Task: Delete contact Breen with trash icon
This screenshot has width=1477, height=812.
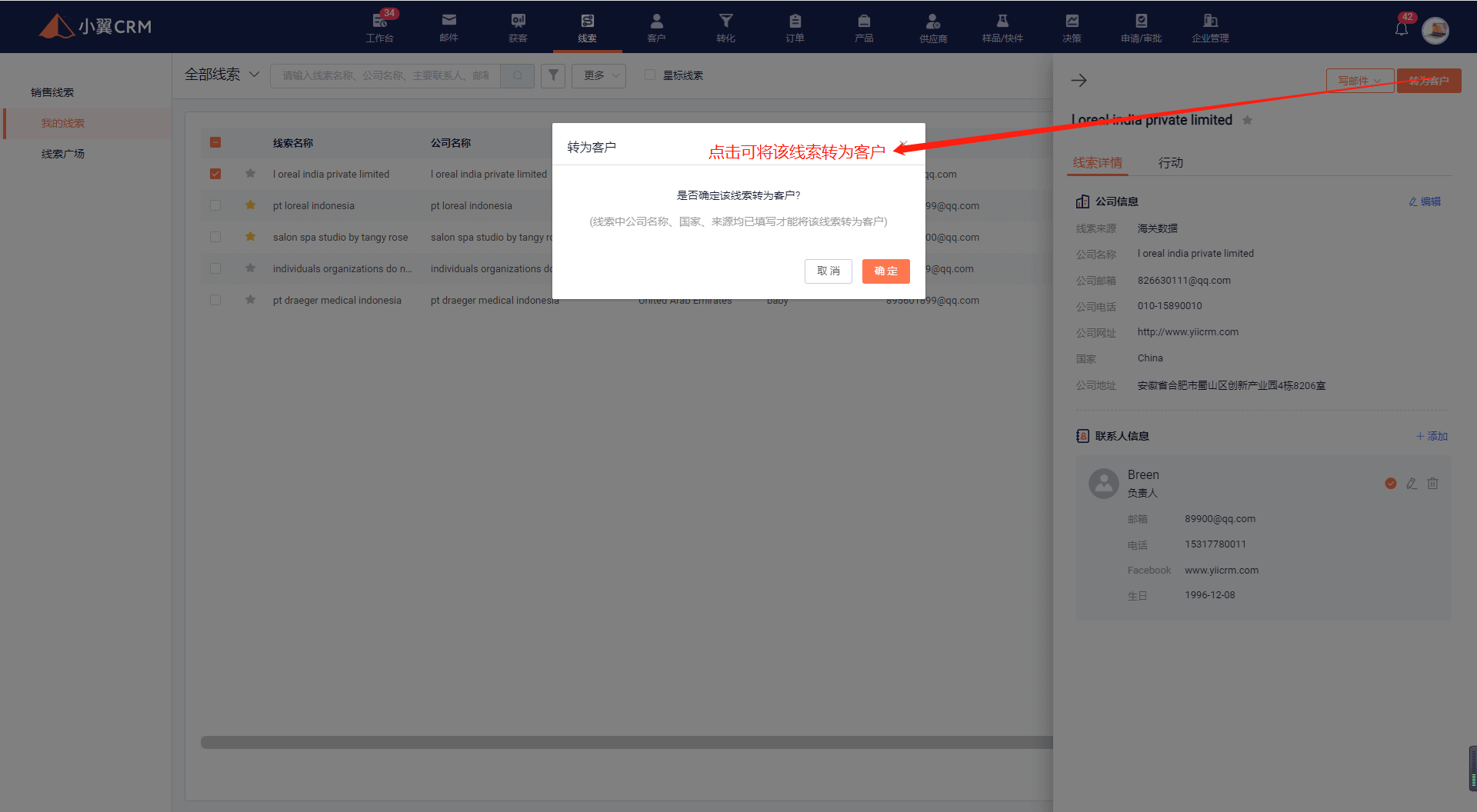Action: tap(1432, 484)
